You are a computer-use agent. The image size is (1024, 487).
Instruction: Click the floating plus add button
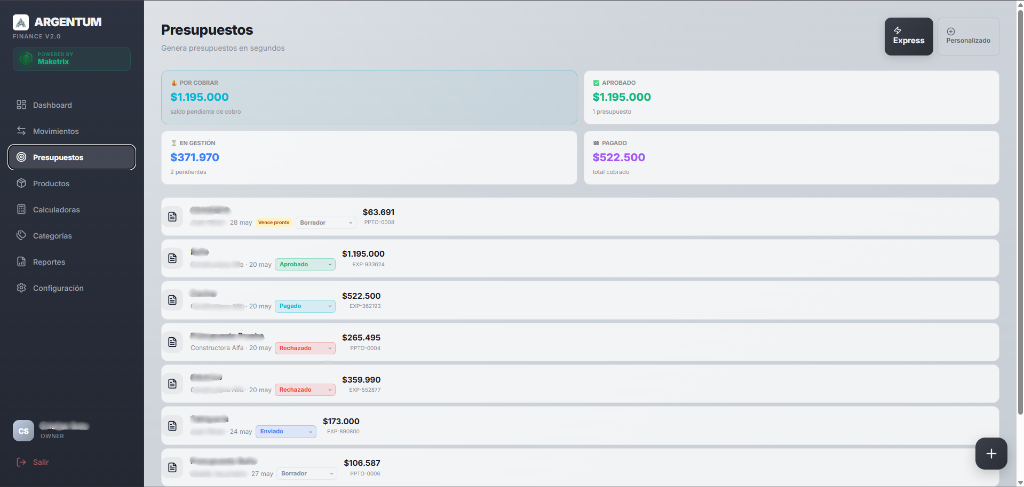(x=991, y=454)
